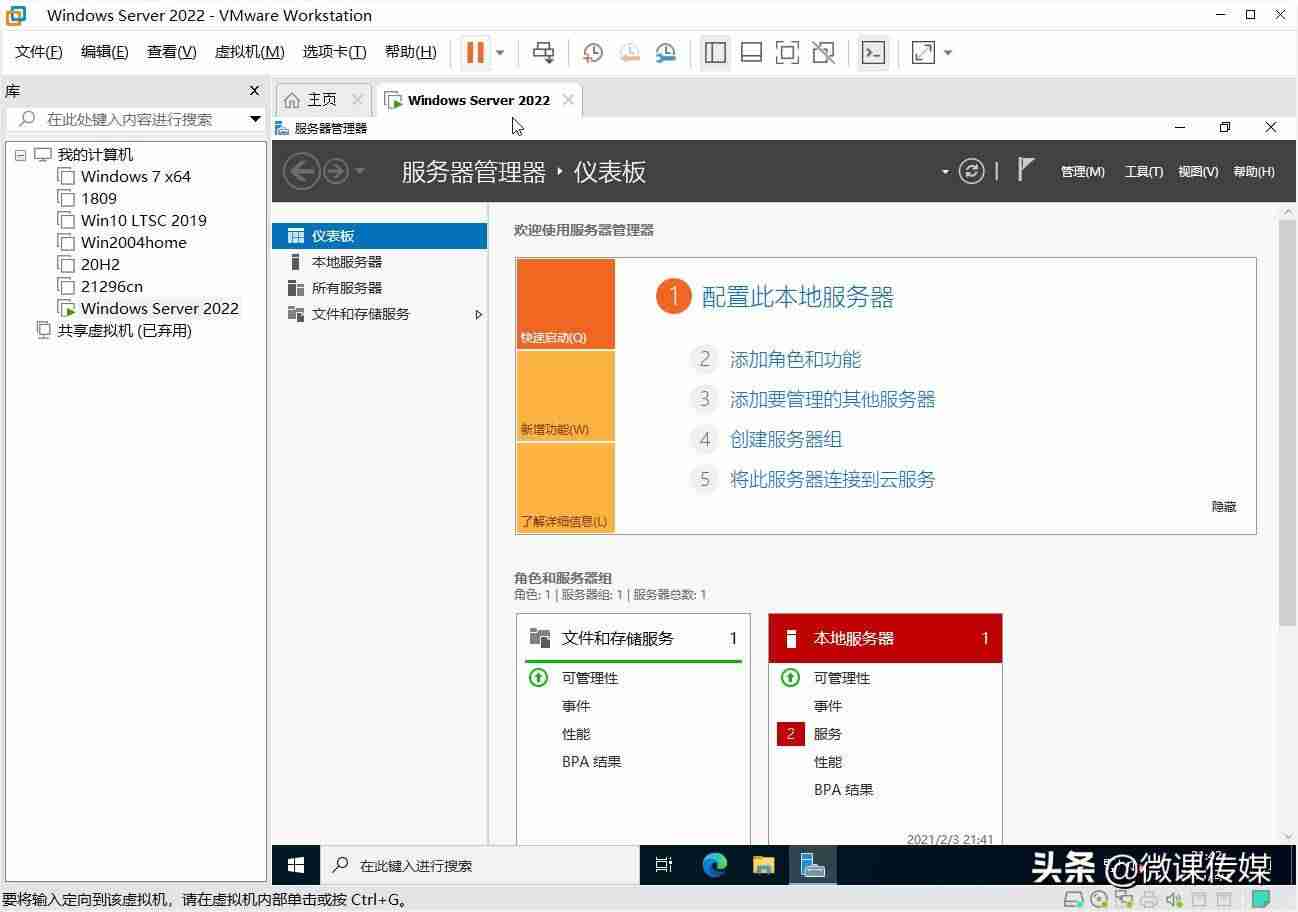Collapse the 我的计算机 tree node

pos(20,155)
